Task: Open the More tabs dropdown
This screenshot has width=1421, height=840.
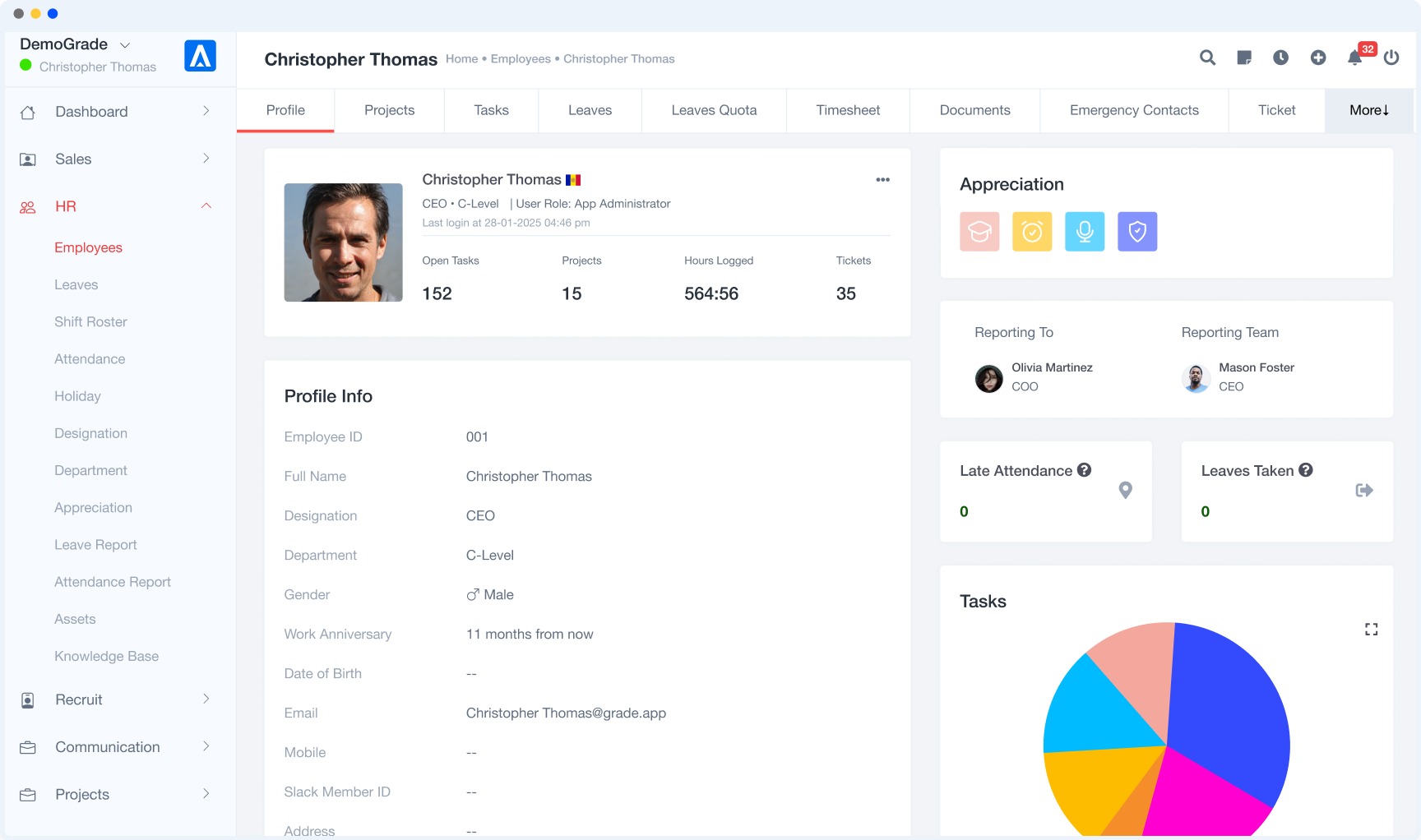Action: (1368, 109)
